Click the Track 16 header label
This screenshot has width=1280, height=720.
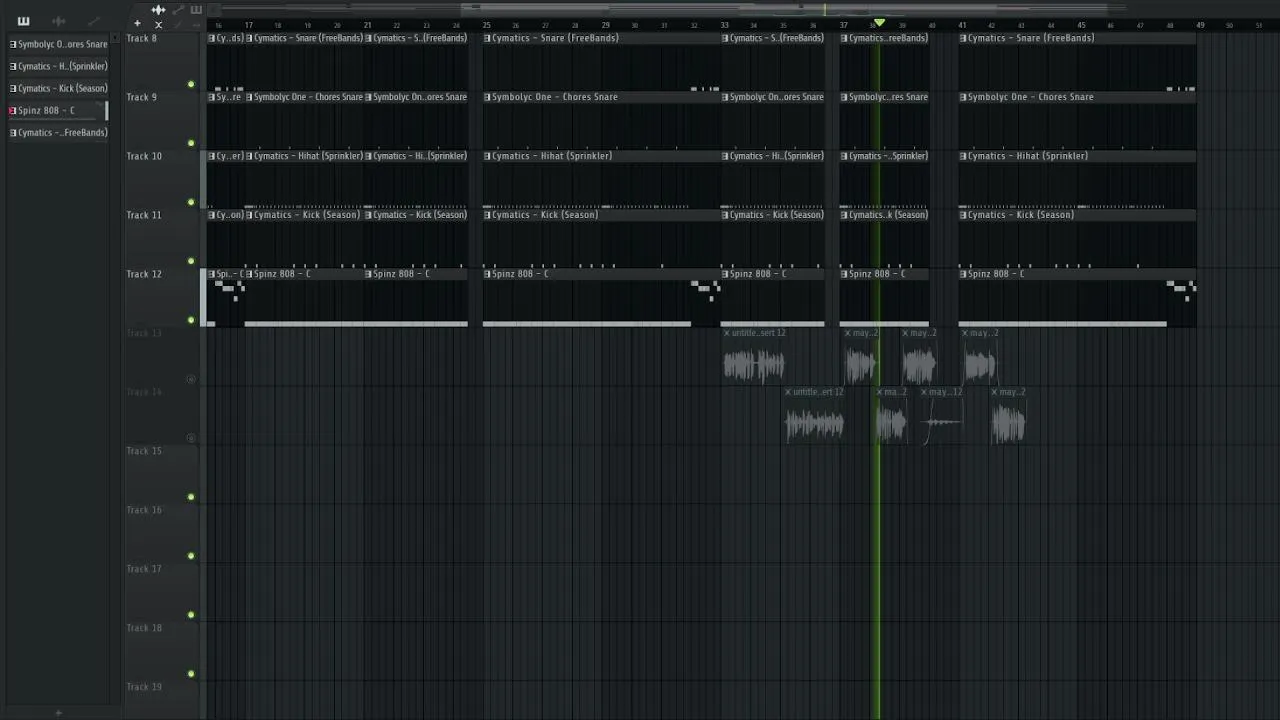[144, 510]
